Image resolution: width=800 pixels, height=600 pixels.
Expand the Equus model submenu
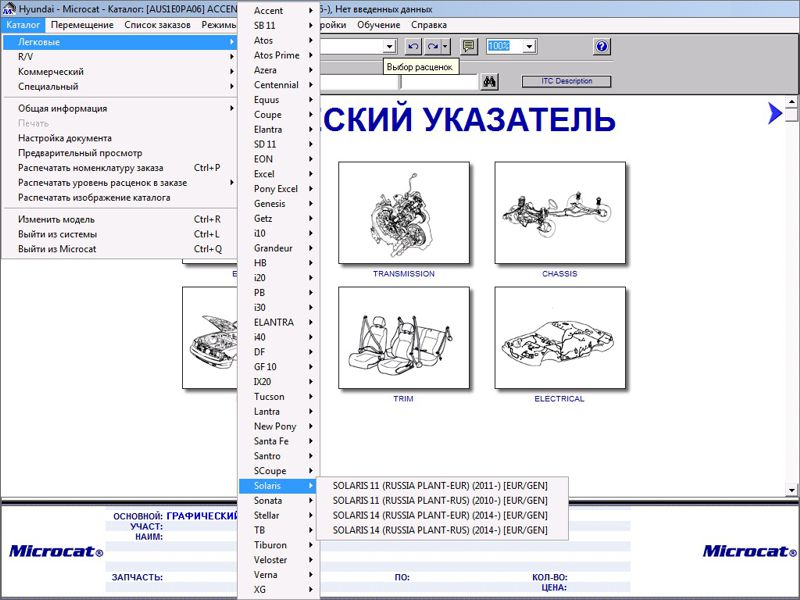279,99
